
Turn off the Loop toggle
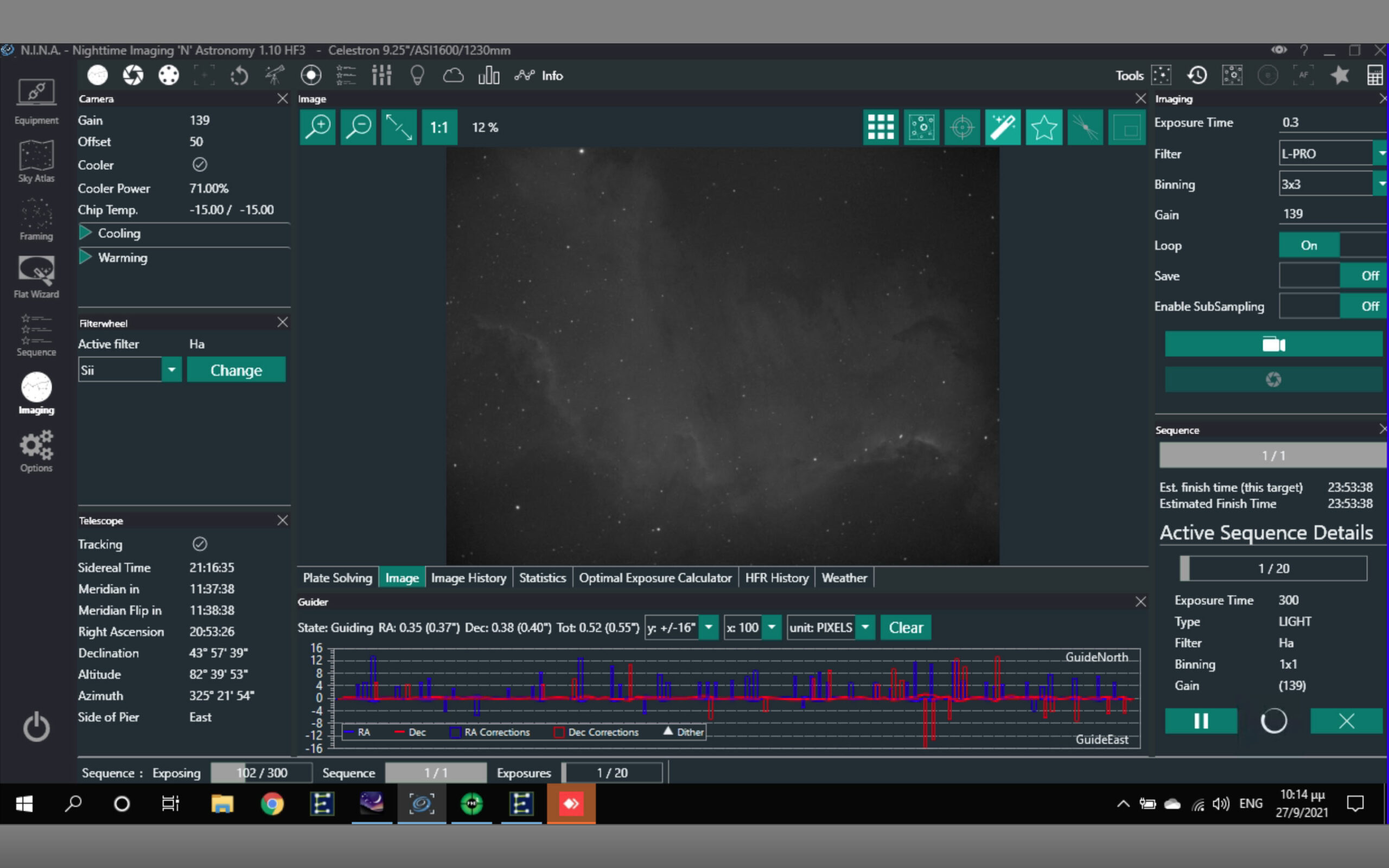(x=1331, y=245)
